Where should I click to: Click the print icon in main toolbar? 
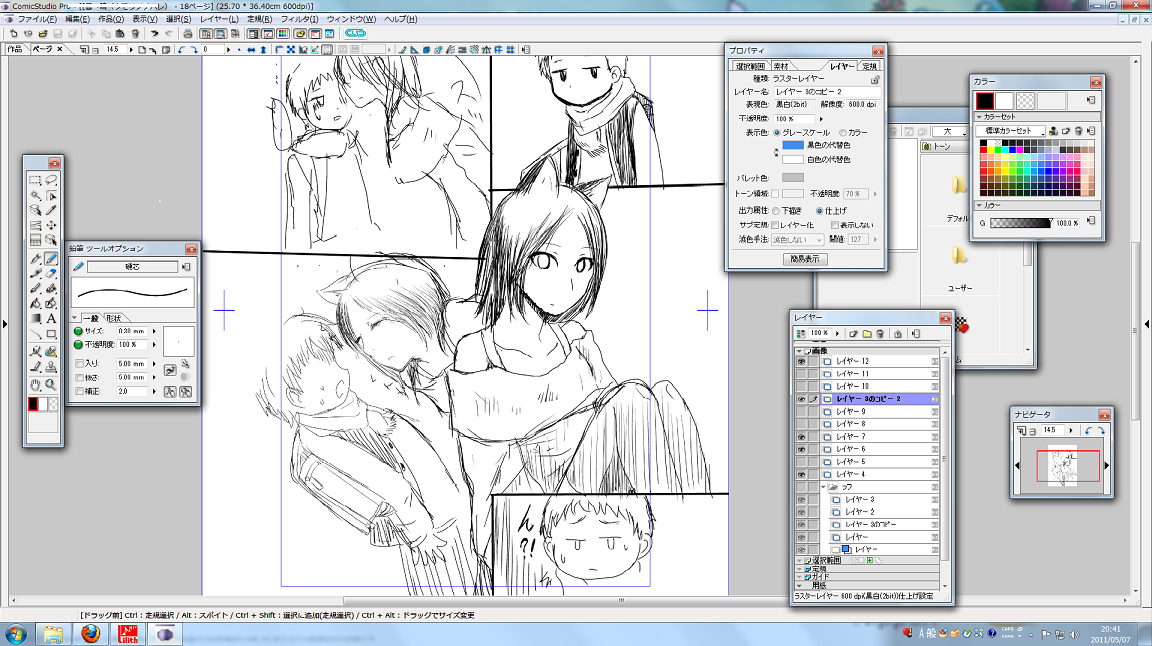[x=187, y=34]
